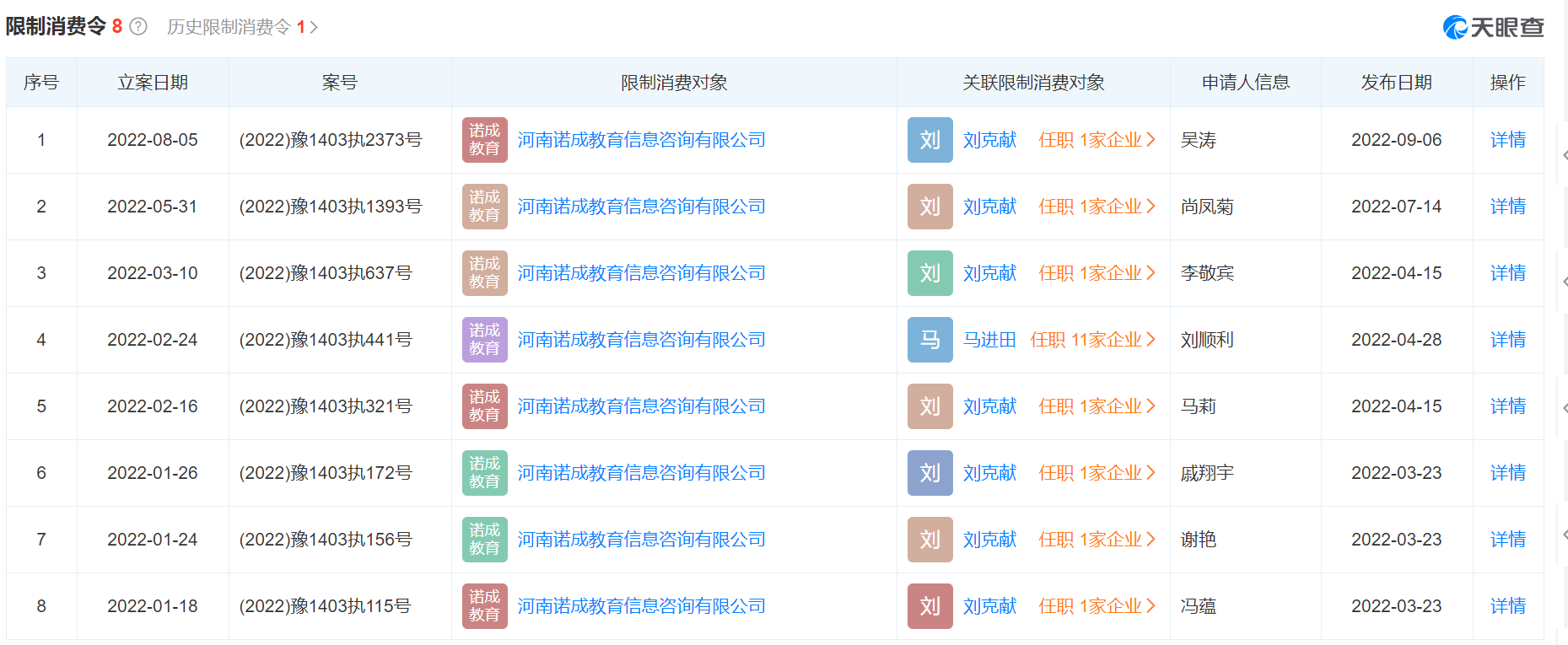This screenshot has width=1568, height=645.
Task: View 详情 for case 执1393号
Action: pyautogui.click(x=1508, y=207)
